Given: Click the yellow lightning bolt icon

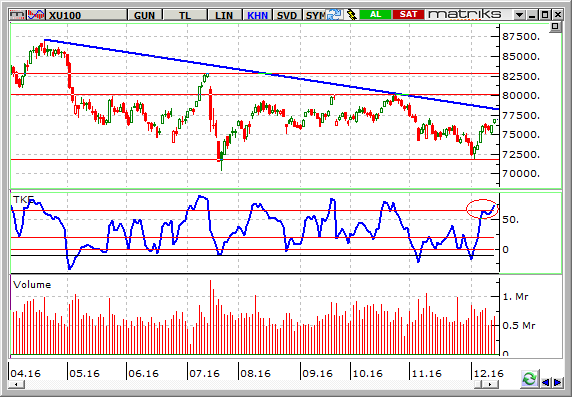Looking at the screenshot, I should point(351,15).
